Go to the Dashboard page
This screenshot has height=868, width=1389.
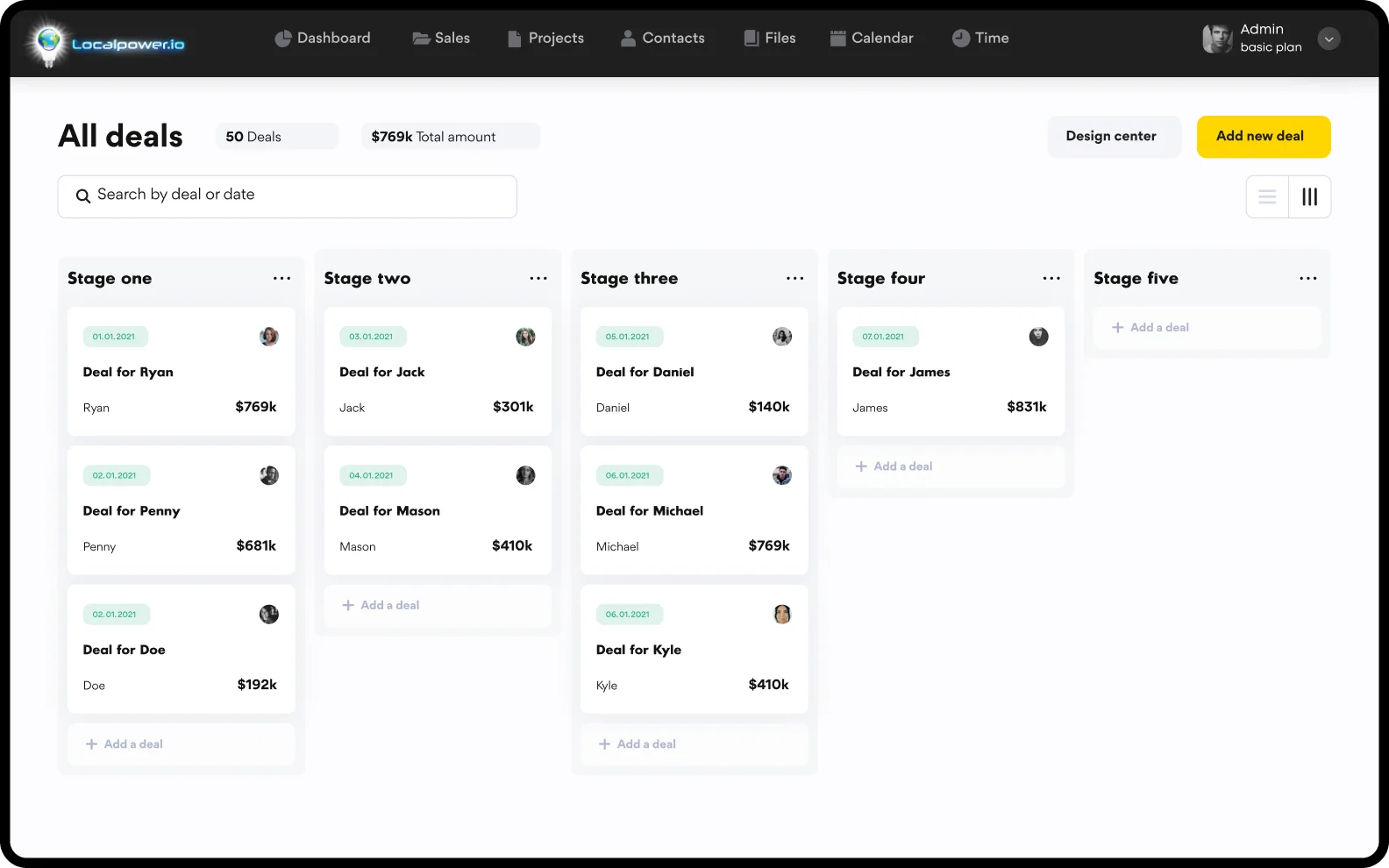[x=323, y=39]
